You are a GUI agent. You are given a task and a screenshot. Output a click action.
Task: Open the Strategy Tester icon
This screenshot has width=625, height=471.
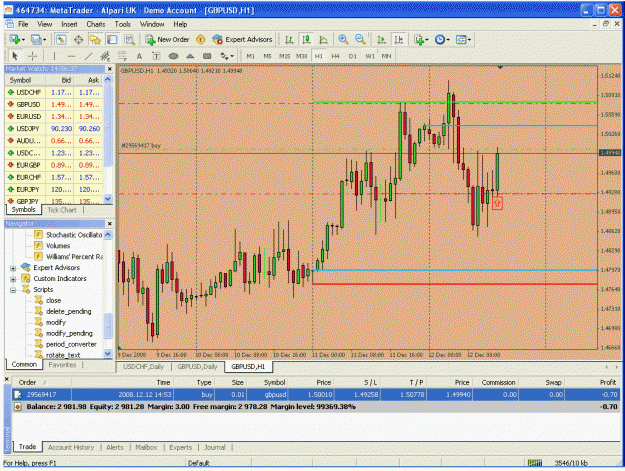129,39
